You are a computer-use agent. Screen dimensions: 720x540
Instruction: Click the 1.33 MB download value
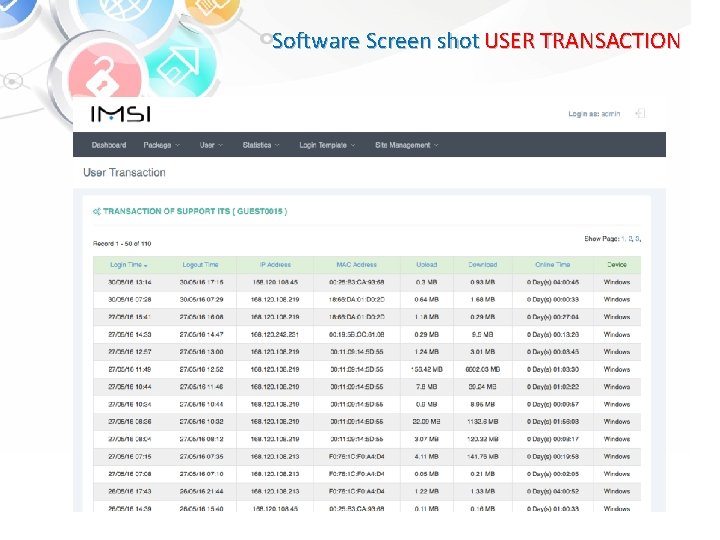(483, 492)
